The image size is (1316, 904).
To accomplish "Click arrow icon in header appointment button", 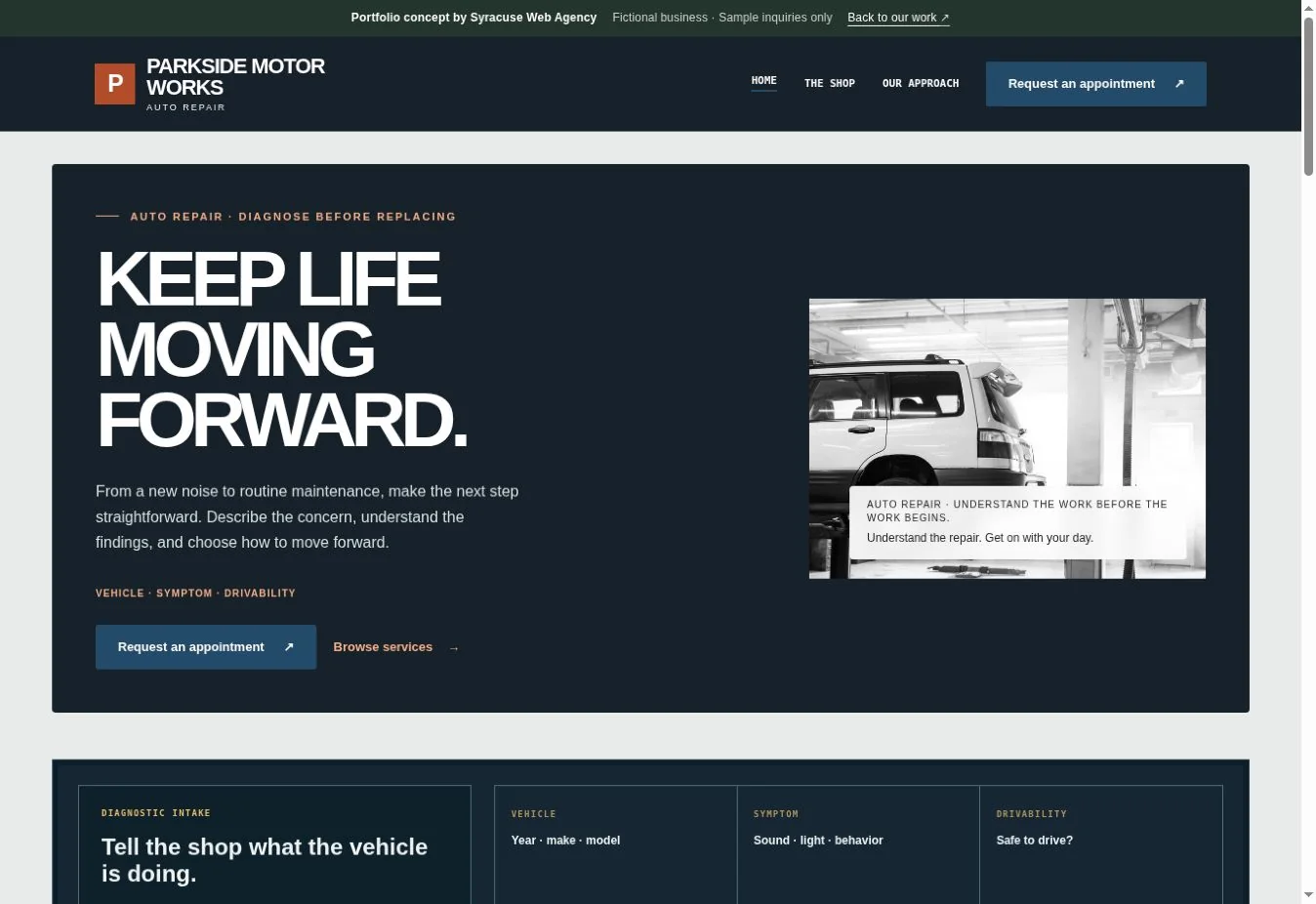I will (x=1178, y=84).
